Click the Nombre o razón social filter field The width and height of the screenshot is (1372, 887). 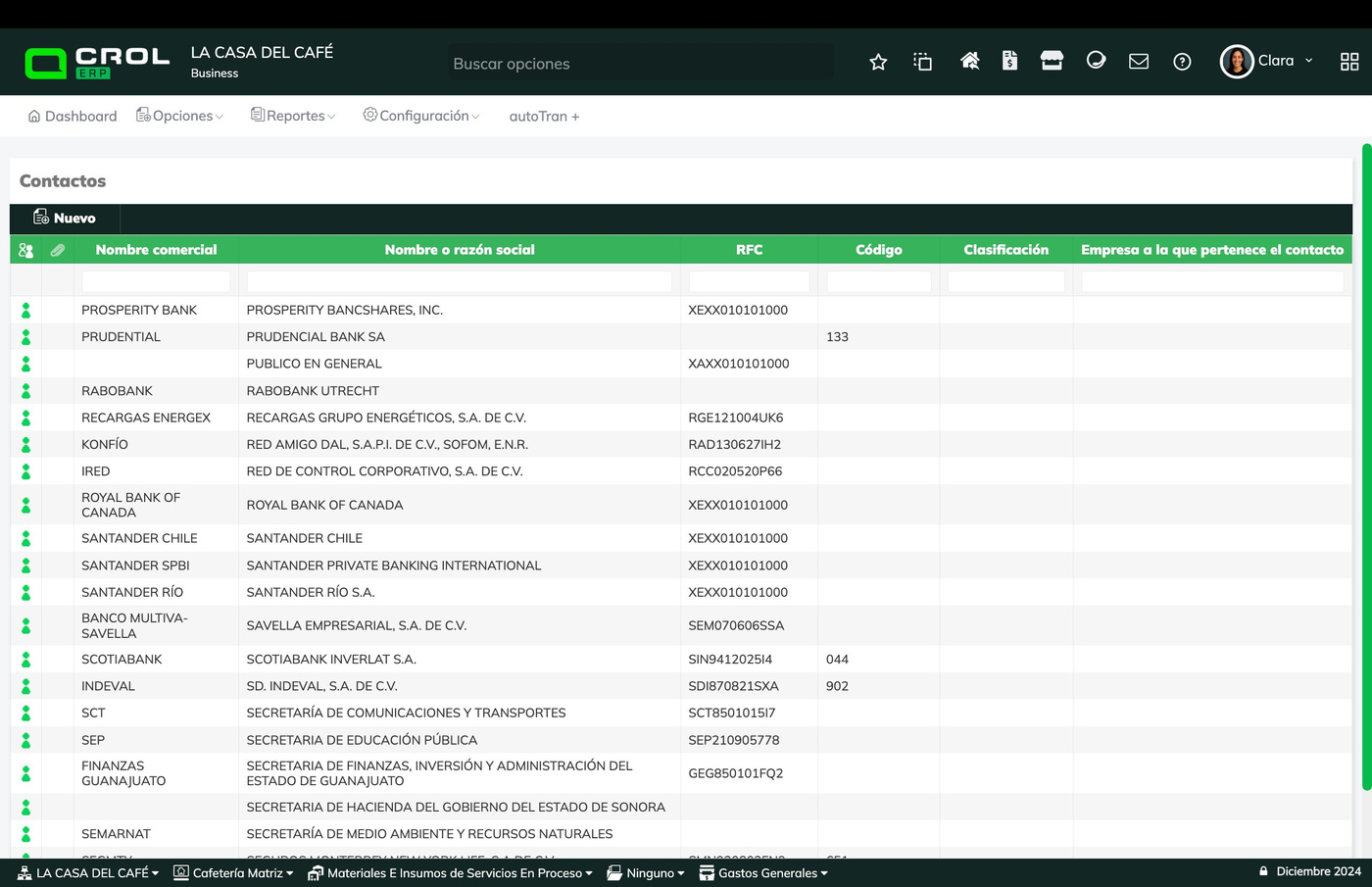click(460, 281)
